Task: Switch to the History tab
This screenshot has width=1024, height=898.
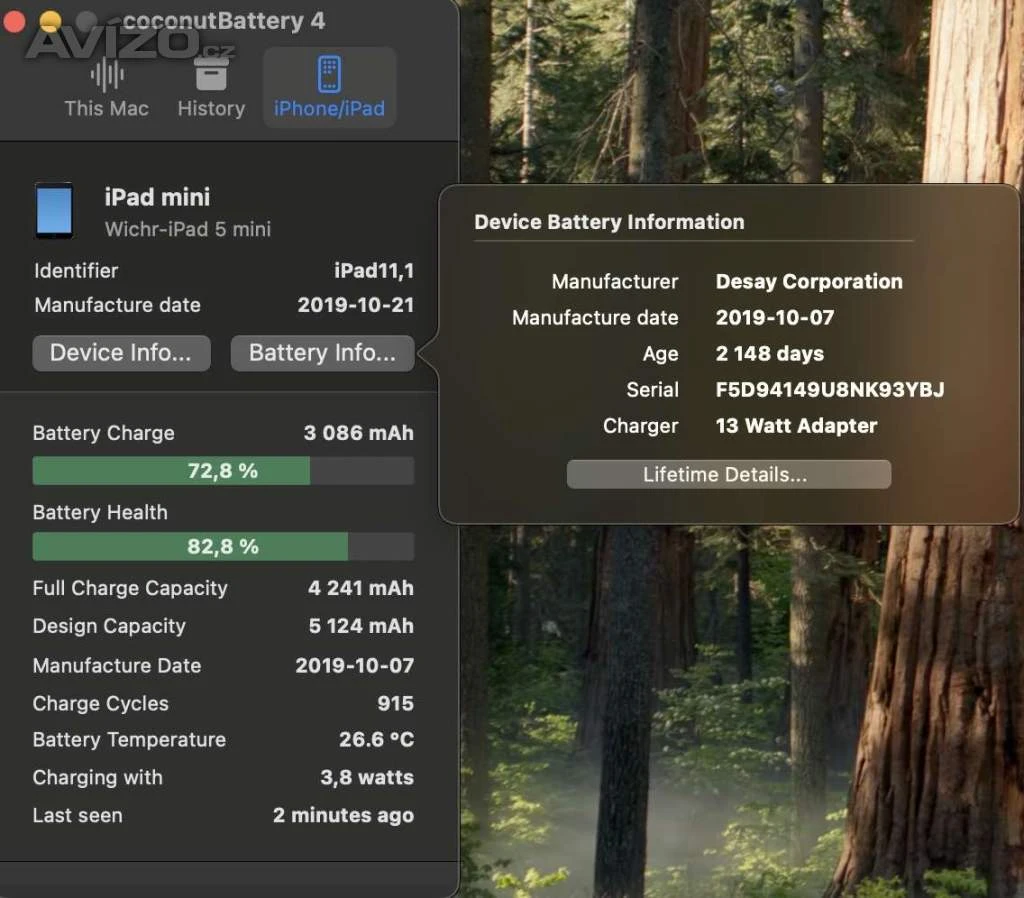Action: [x=211, y=88]
